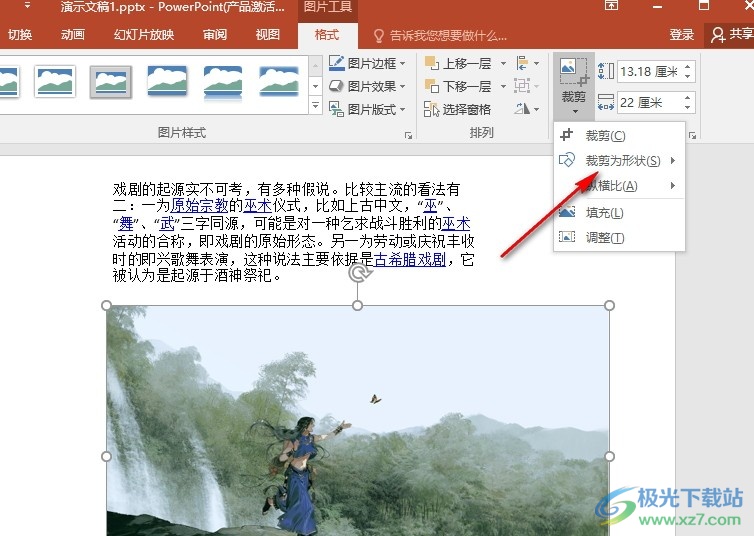Increase picture height with up stepper

688,67
